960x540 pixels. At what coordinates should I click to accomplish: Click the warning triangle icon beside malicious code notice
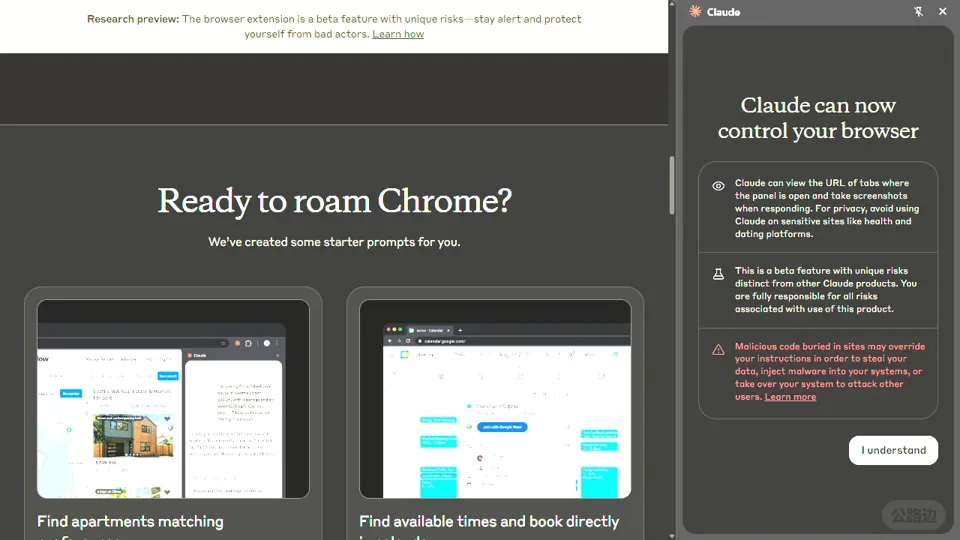(x=719, y=350)
